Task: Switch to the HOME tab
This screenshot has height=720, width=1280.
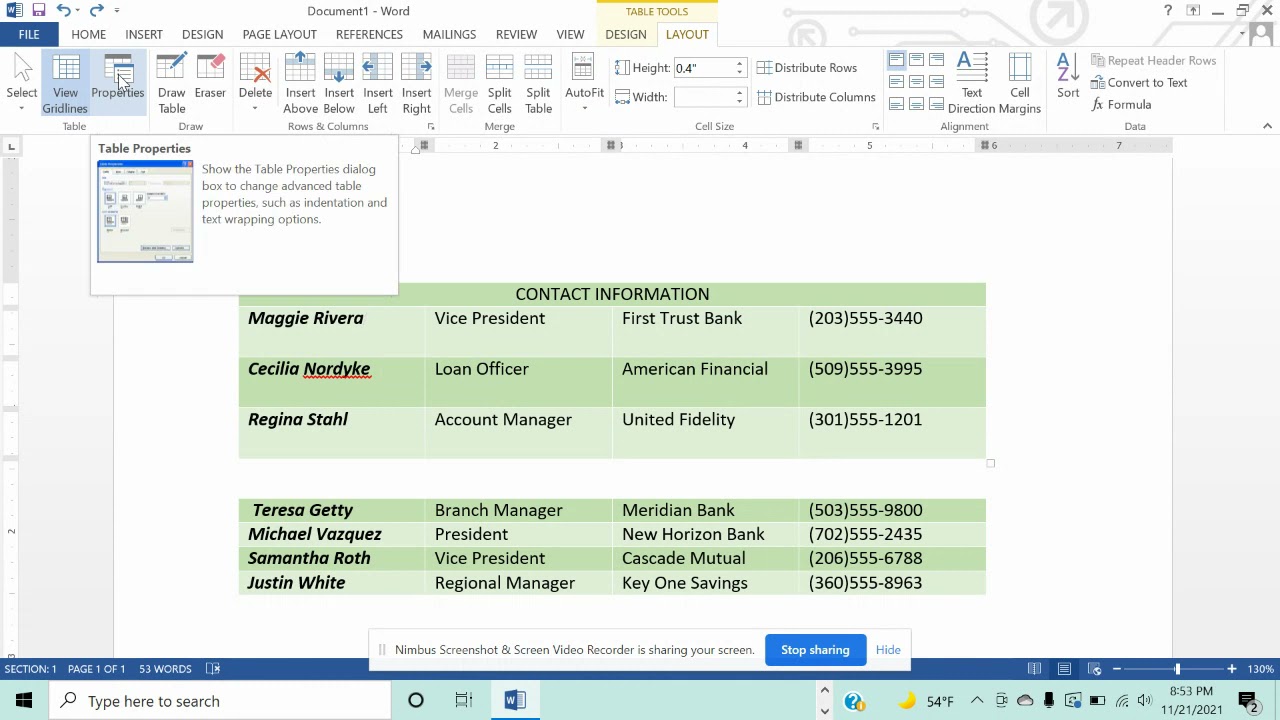Action: [88, 34]
